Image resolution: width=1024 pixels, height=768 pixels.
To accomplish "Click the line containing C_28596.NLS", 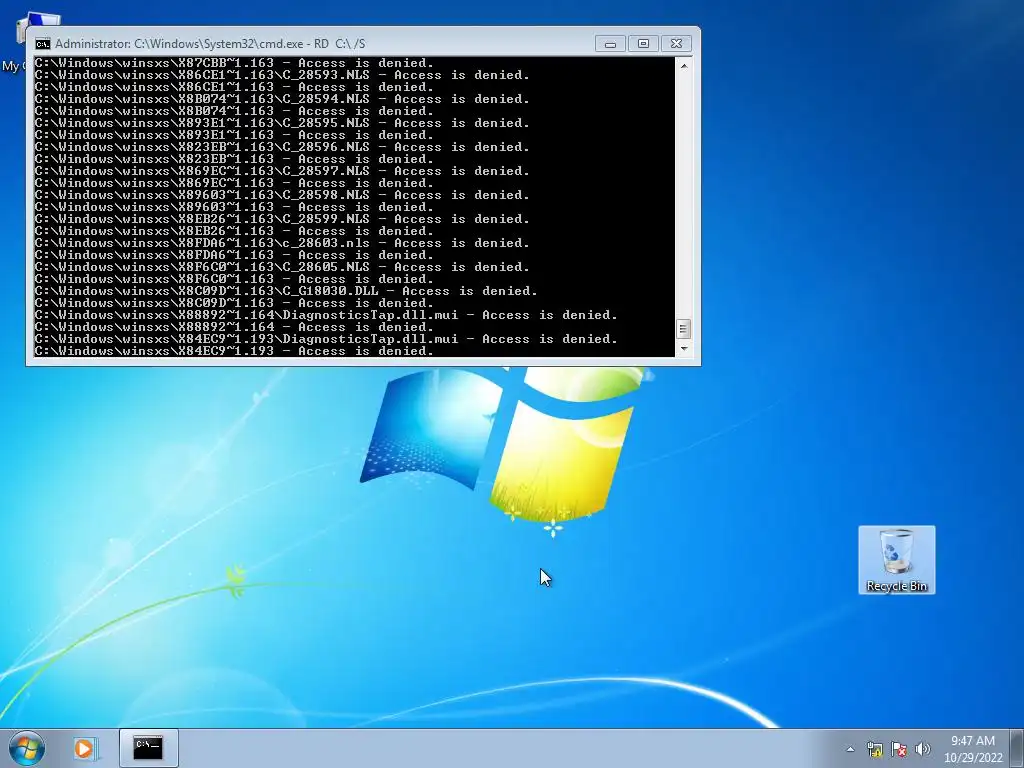I will [282, 147].
